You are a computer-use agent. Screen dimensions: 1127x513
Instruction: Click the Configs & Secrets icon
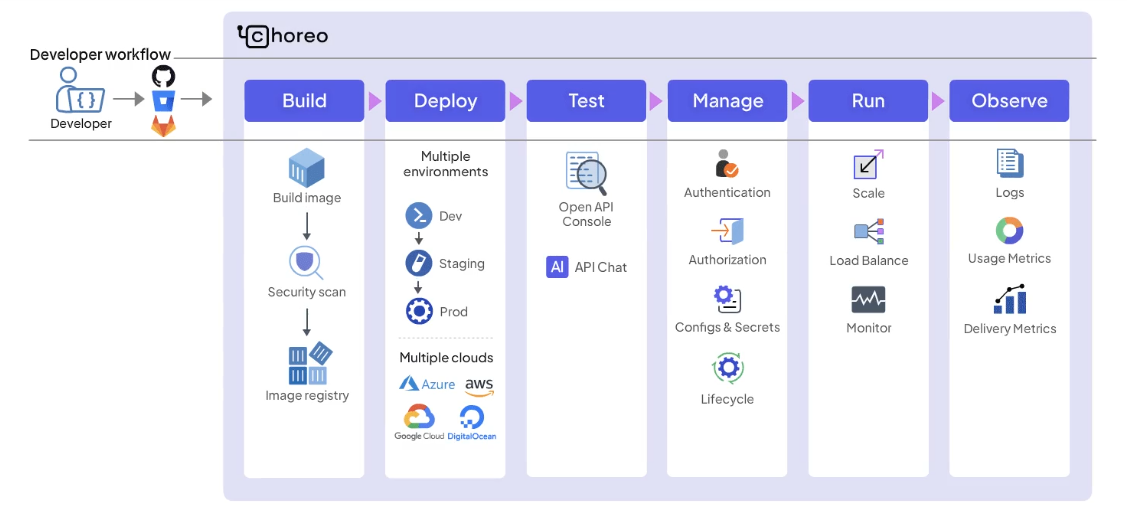[x=727, y=298]
